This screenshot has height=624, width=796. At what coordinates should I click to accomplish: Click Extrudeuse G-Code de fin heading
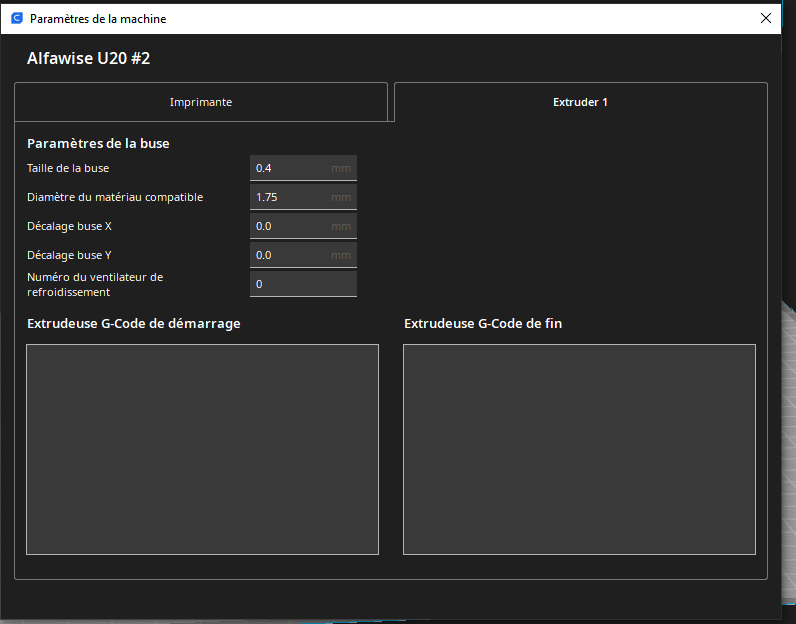pos(483,324)
